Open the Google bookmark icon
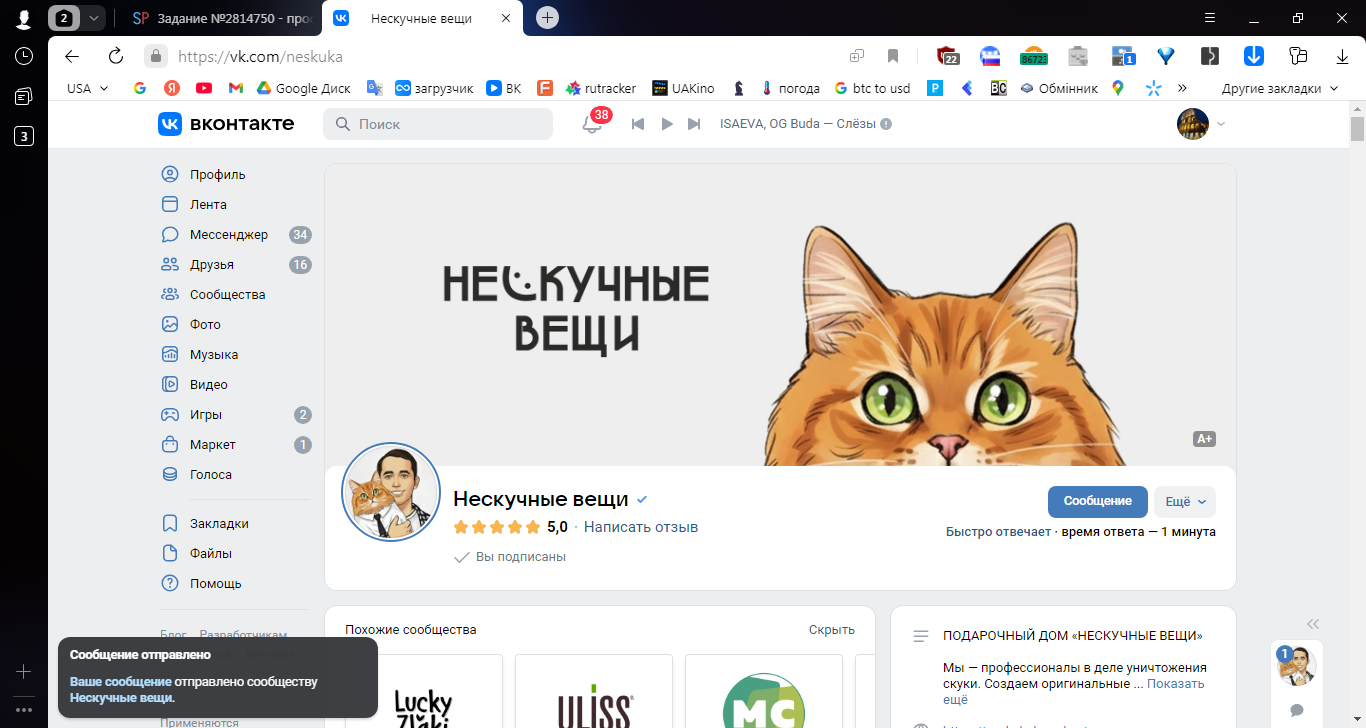 (140, 88)
